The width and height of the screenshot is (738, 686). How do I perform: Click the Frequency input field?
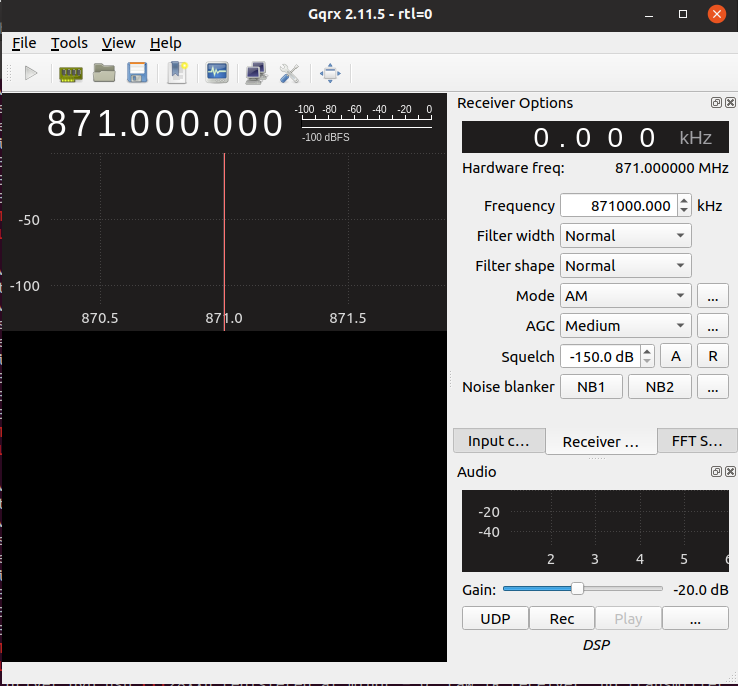pyautogui.click(x=619, y=206)
